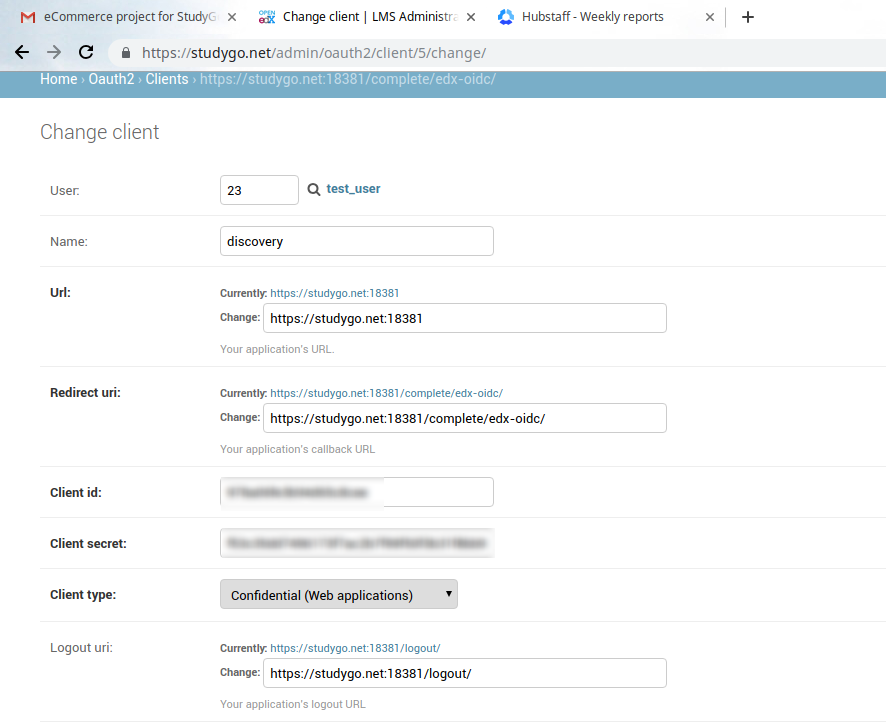Reload the page with refresh icon
The width and height of the screenshot is (886, 728).
[87, 52]
